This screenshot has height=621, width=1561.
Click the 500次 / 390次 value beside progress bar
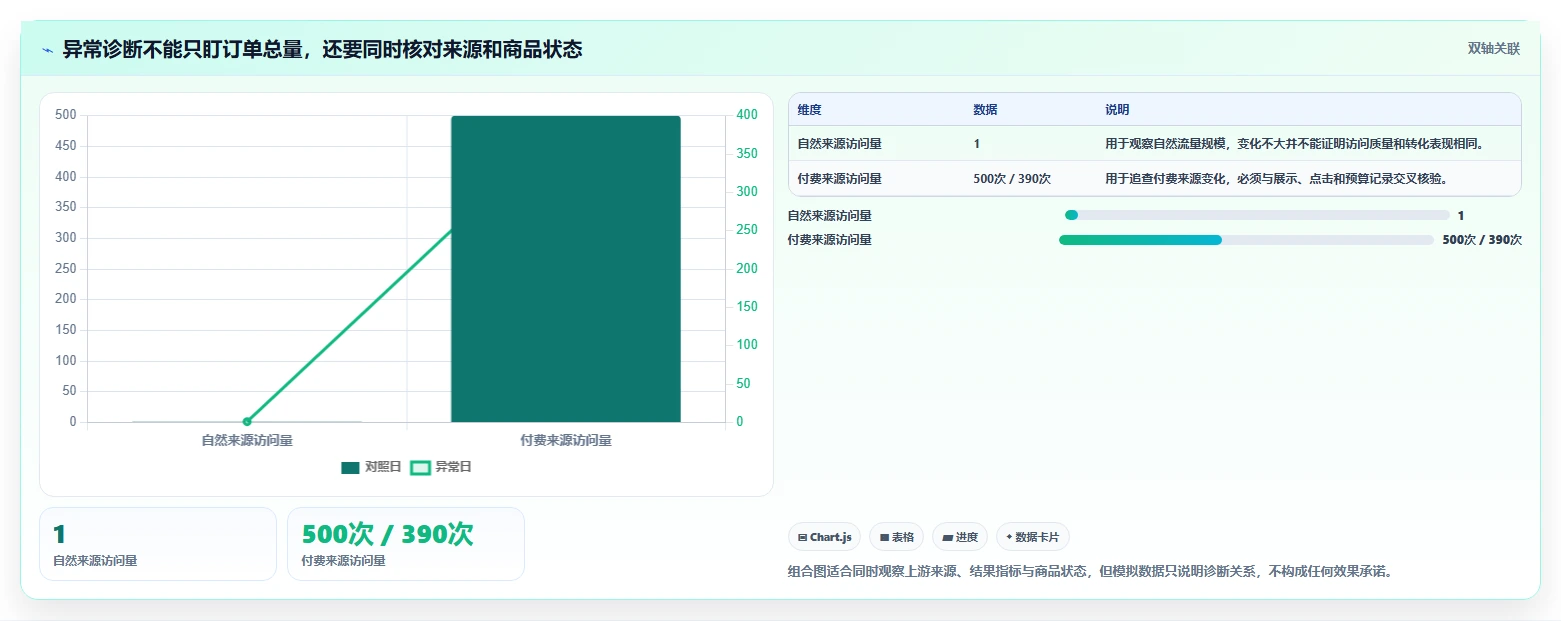1482,240
